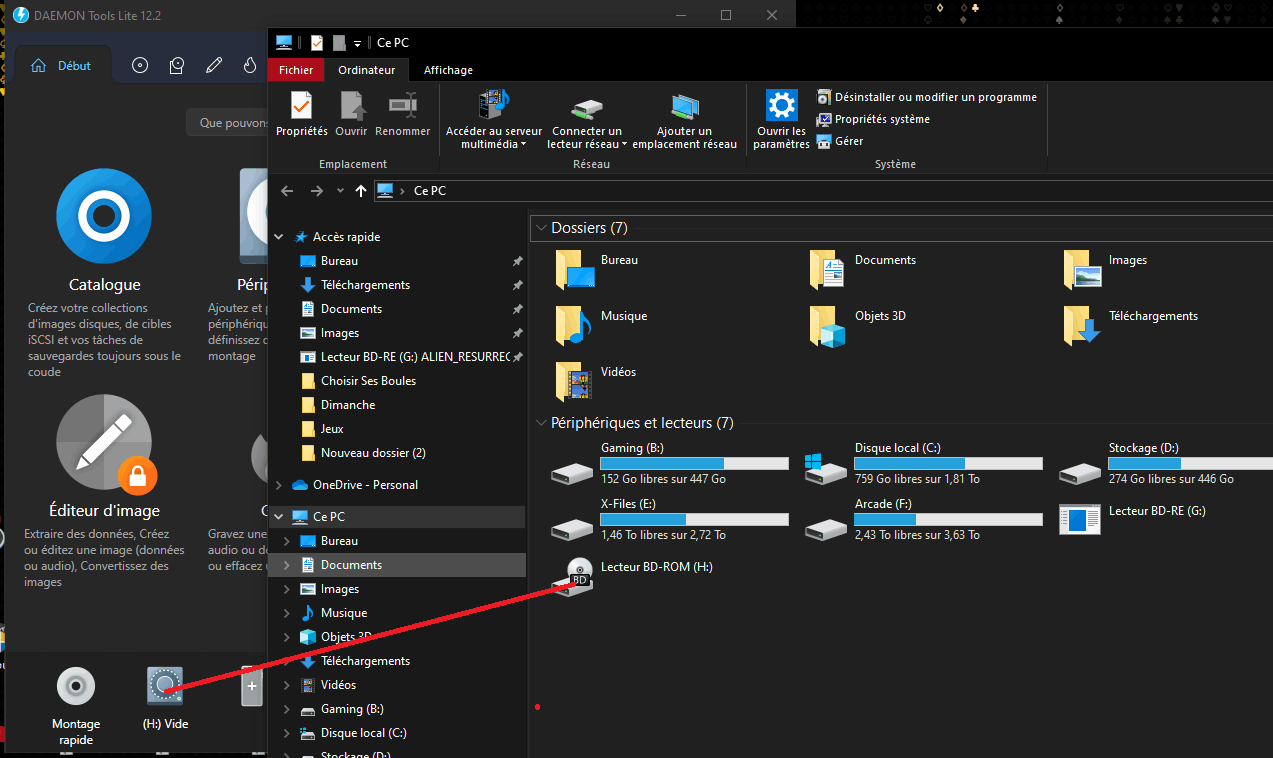Collapse Périphériques et lecteurs (7) group
The height and width of the screenshot is (758, 1273).
pyautogui.click(x=541, y=423)
